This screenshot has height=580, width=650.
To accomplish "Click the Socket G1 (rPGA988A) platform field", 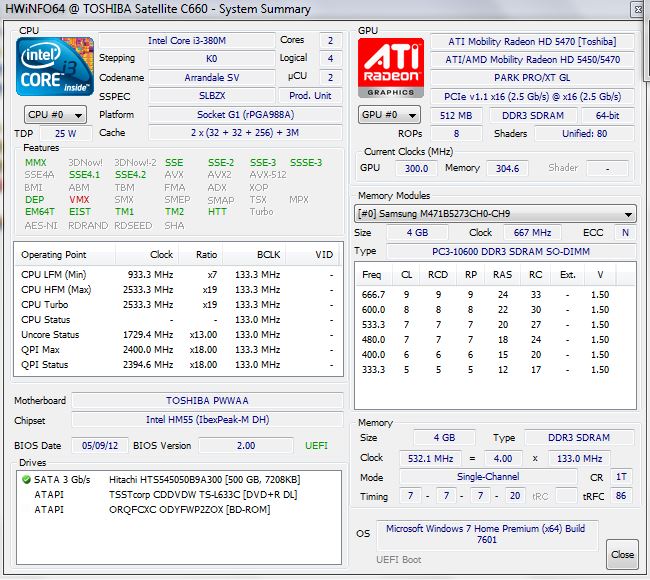I will pos(245,114).
